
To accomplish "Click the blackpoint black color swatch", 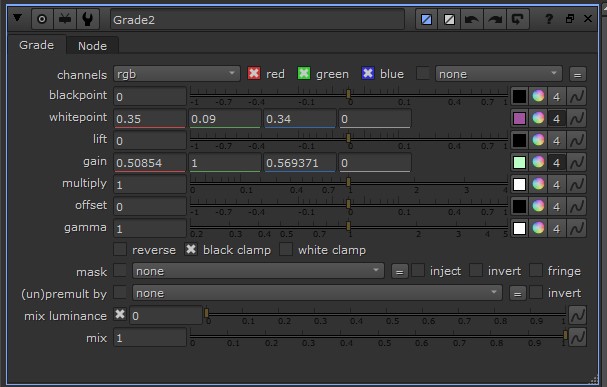I will point(519,96).
